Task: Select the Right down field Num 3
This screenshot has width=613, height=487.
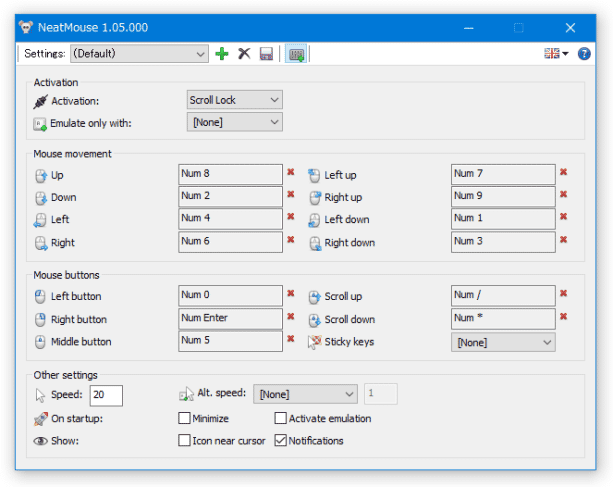Action: tap(503, 242)
